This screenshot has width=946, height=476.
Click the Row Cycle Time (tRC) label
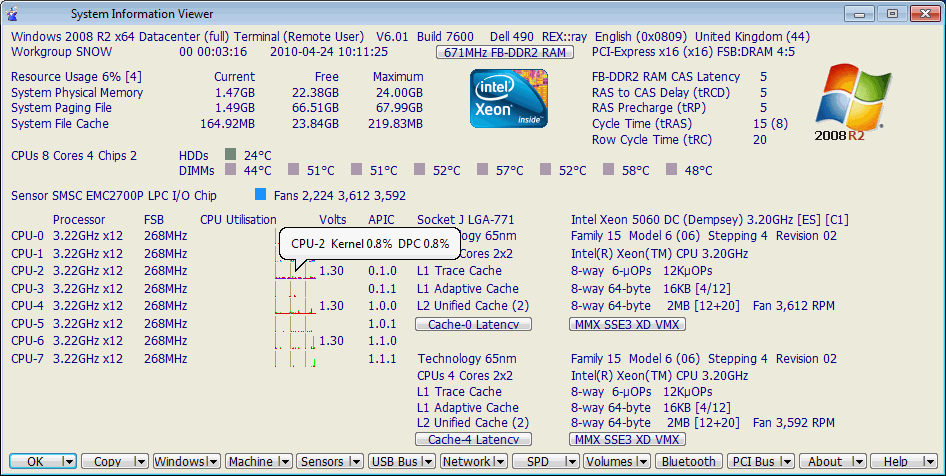[x=652, y=140]
